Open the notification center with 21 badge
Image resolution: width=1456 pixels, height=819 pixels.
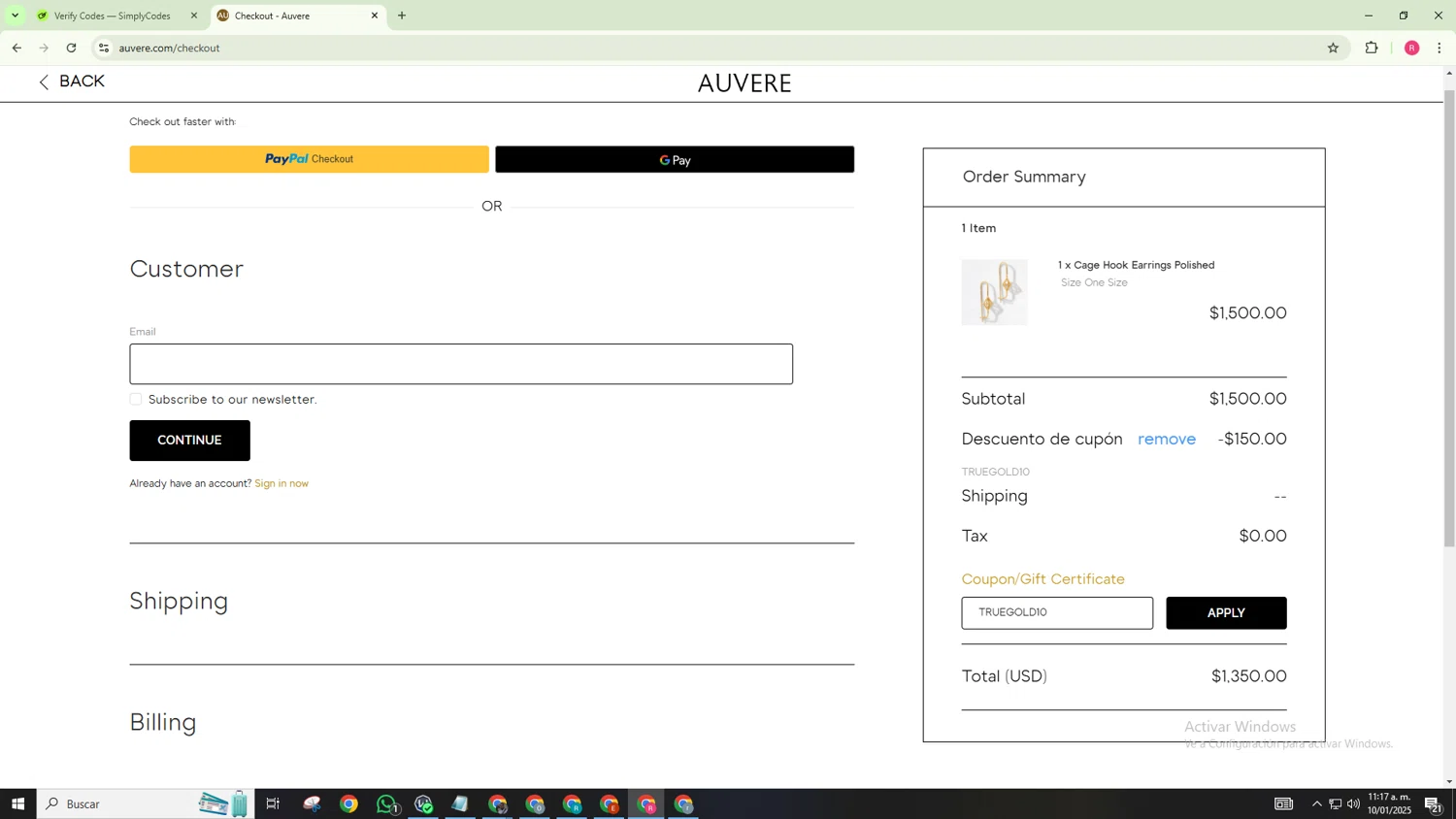(1433, 803)
